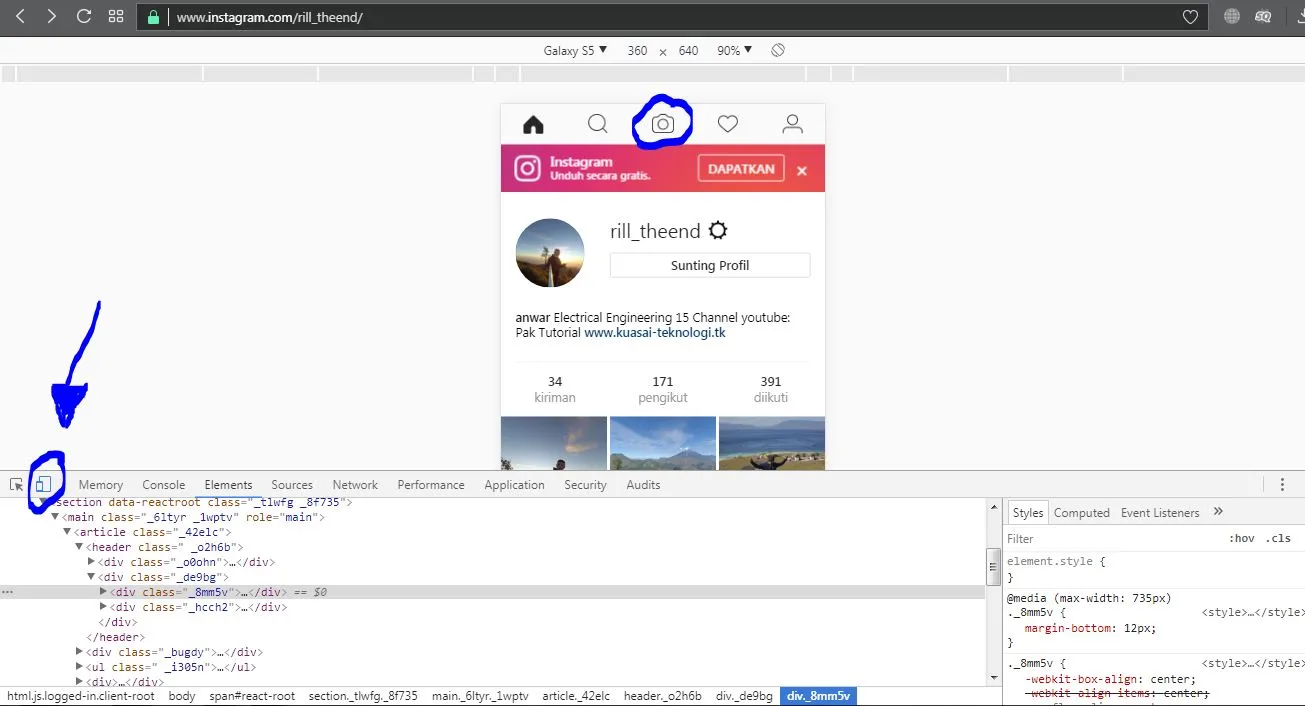Toggle the .cls class editor
The height and width of the screenshot is (706, 1305).
coord(1280,538)
